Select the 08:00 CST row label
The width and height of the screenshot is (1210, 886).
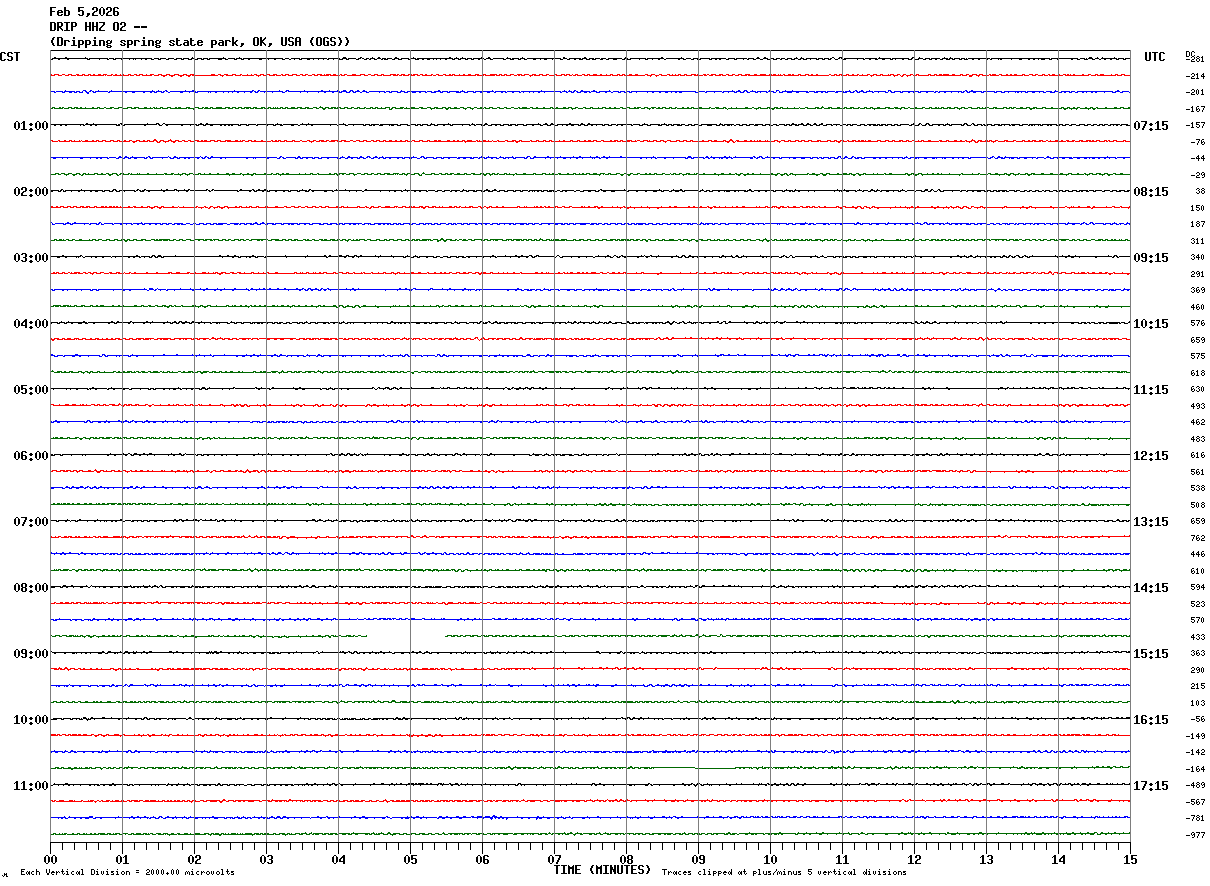coord(31,588)
